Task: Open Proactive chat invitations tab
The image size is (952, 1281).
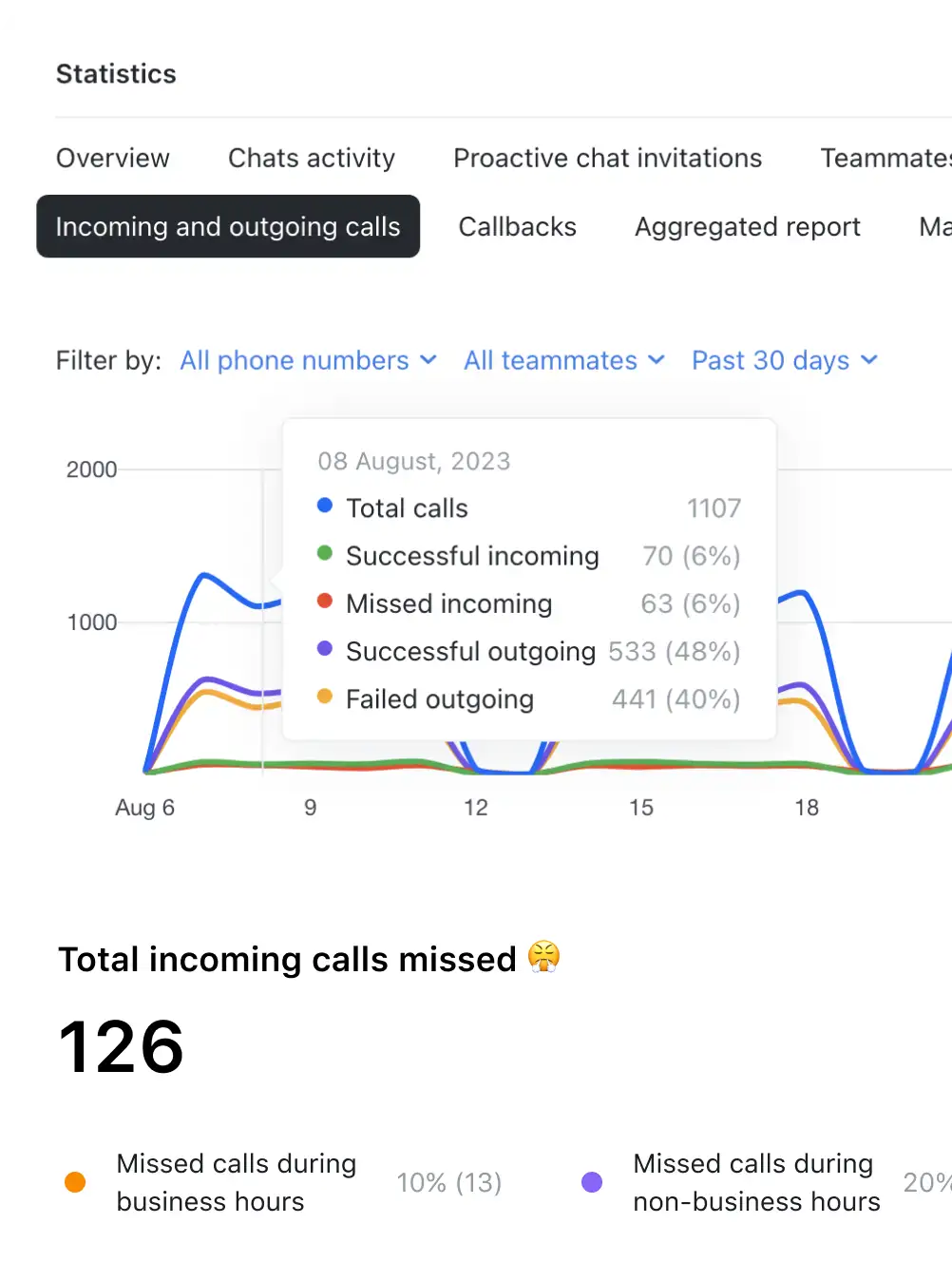Action: pos(607,158)
